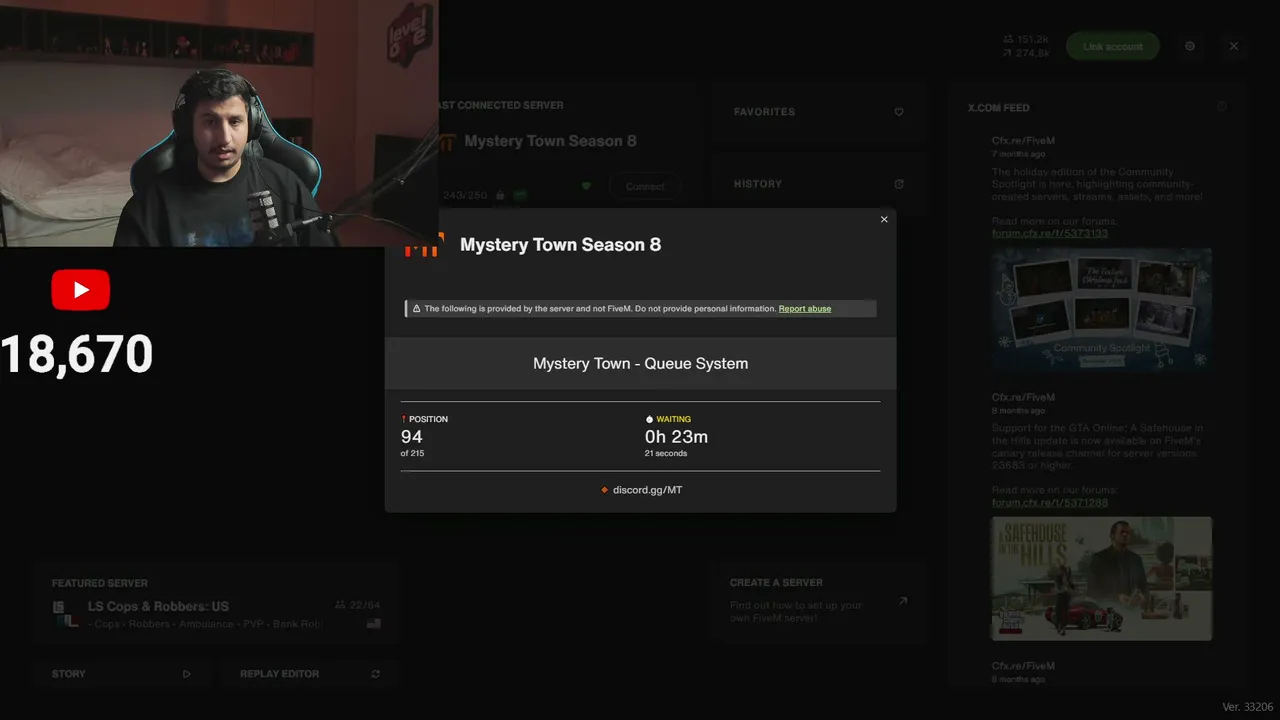Open the Community Spotlight thumbnail image
This screenshot has height=720, width=1280.
[1102, 310]
